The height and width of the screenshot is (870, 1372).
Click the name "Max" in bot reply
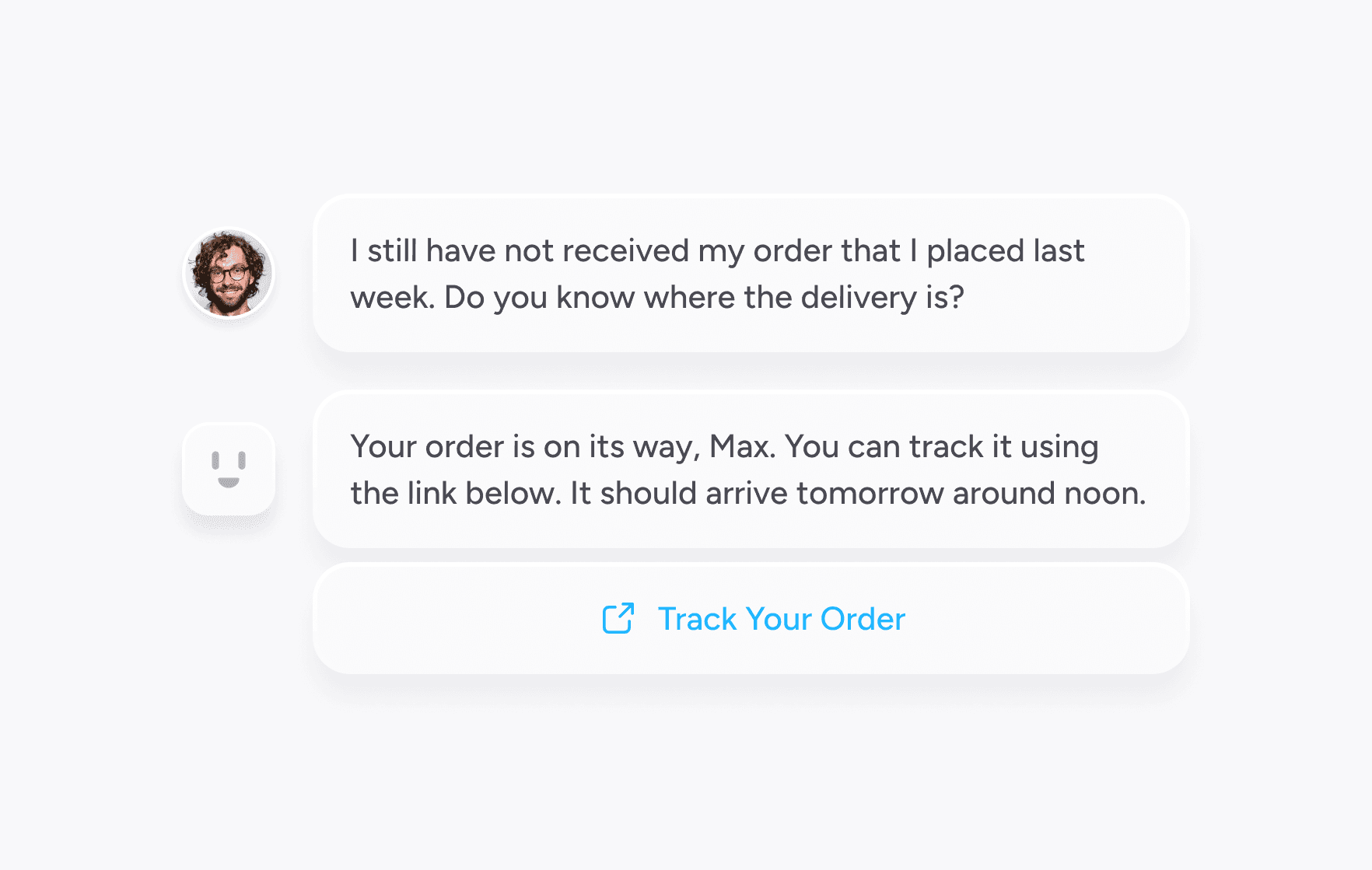tap(742, 446)
